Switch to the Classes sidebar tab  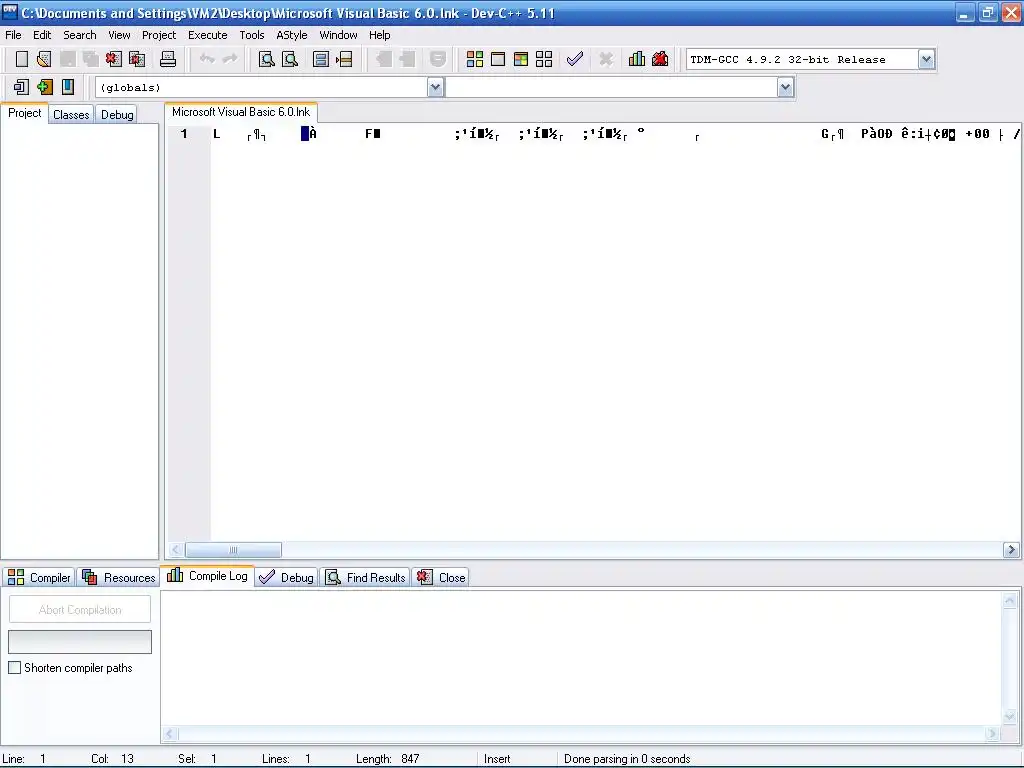point(71,114)
